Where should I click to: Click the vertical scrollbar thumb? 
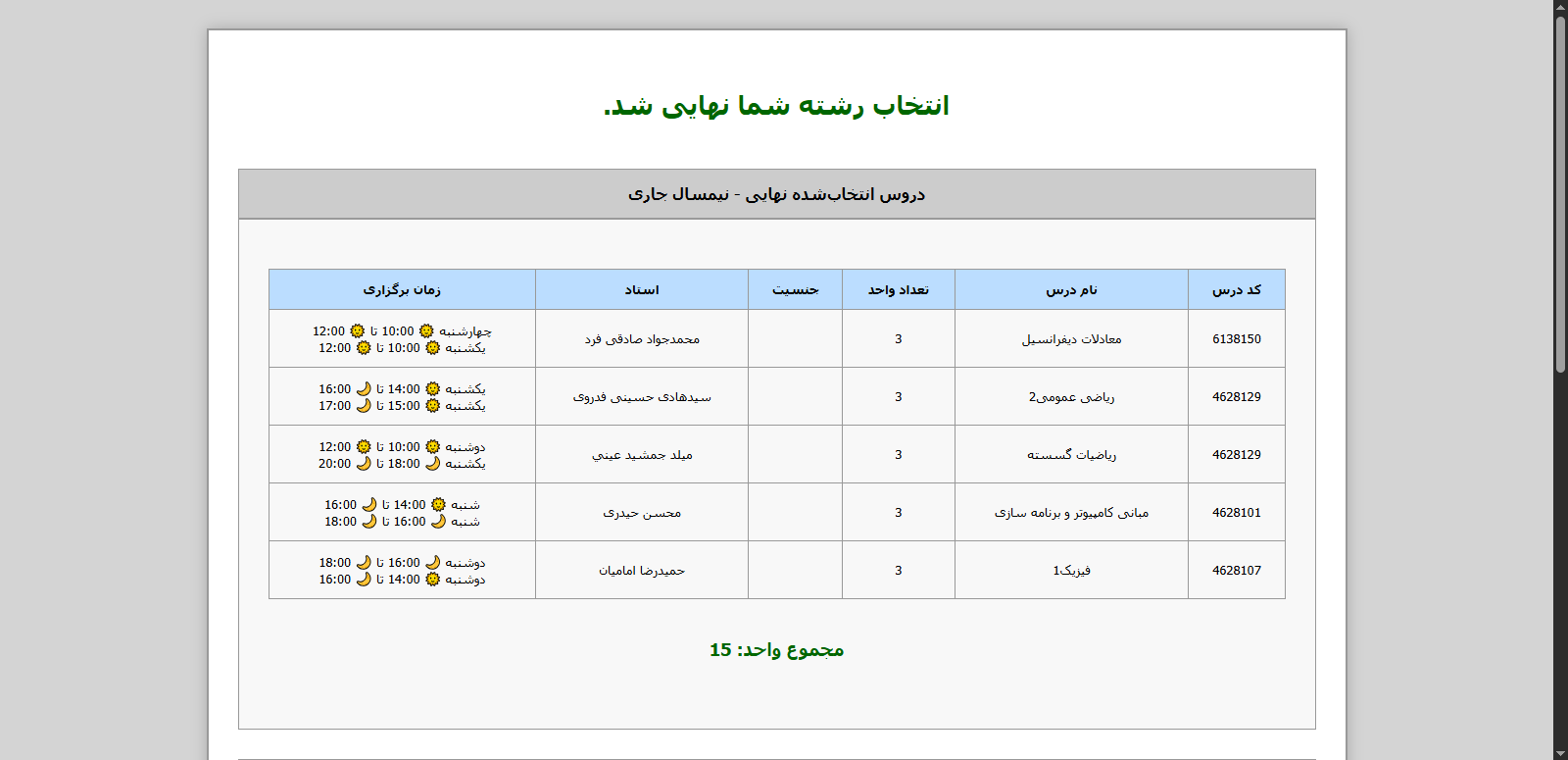[1560, 196]
